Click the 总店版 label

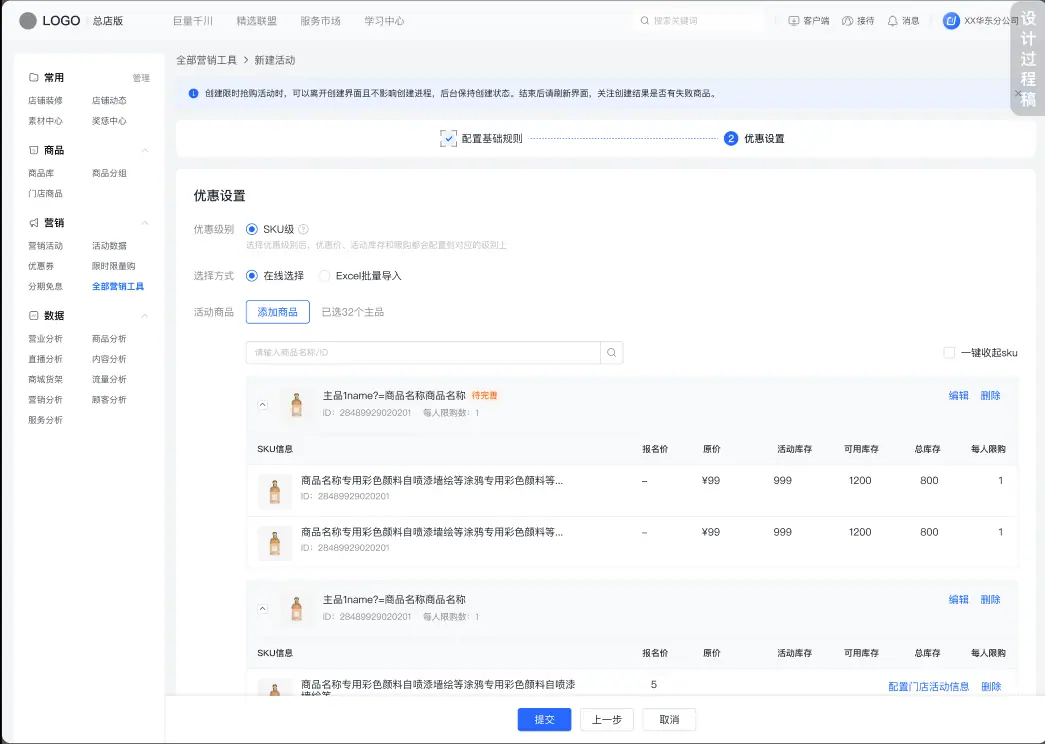[x=108, y=21]
